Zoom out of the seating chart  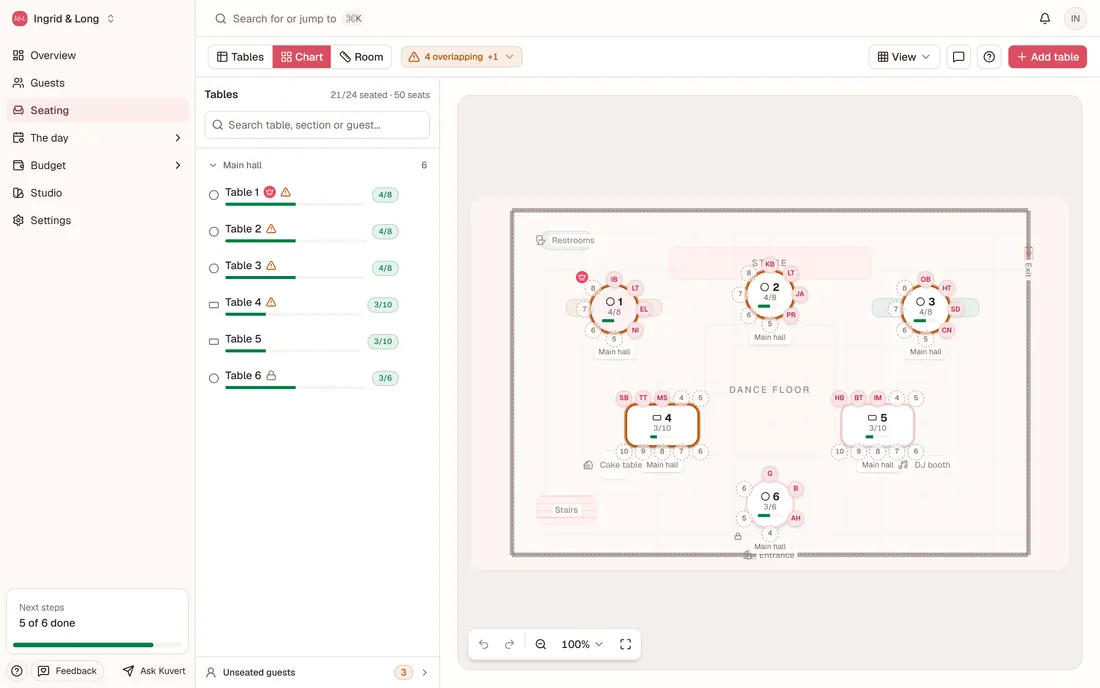pos(541,644)
